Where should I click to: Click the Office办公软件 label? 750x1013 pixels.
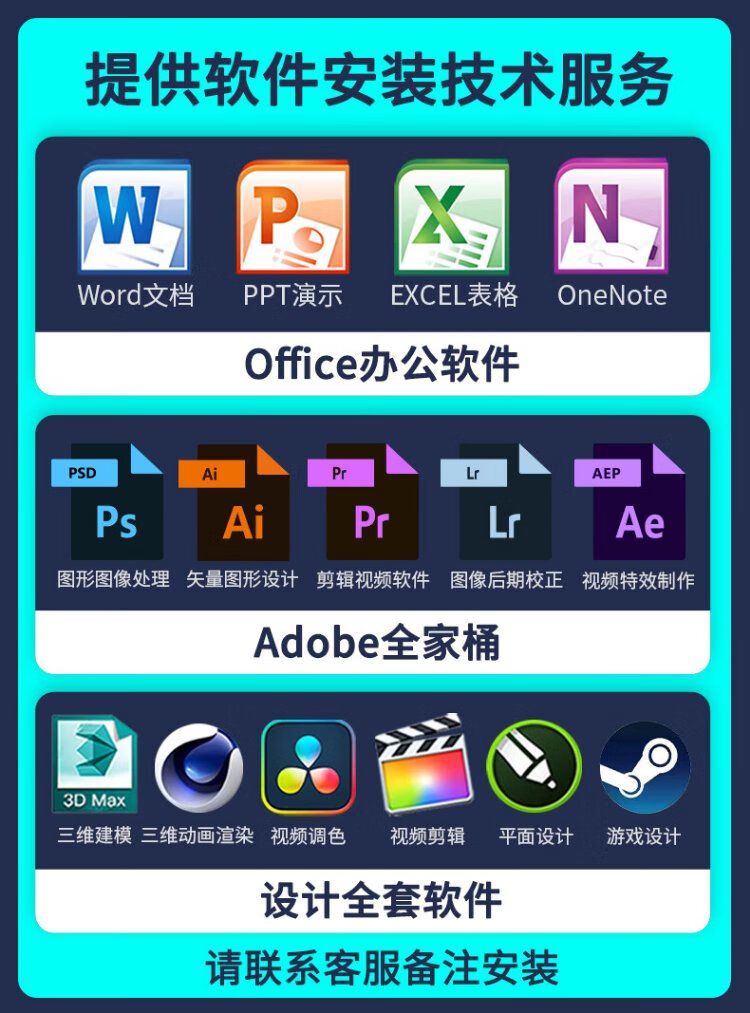(x=381, y=363)
